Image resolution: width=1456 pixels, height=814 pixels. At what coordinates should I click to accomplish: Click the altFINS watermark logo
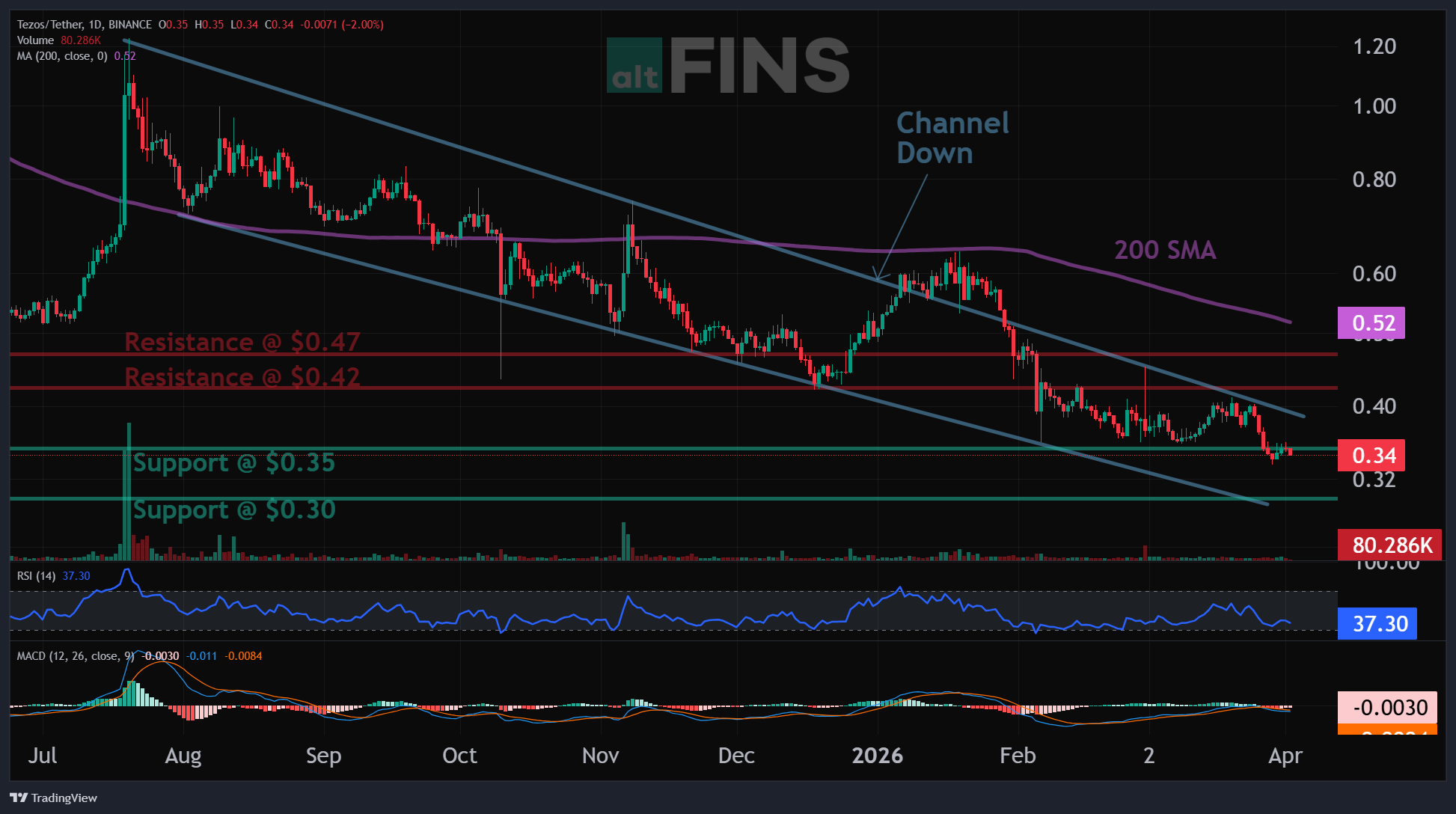point(727,66)
